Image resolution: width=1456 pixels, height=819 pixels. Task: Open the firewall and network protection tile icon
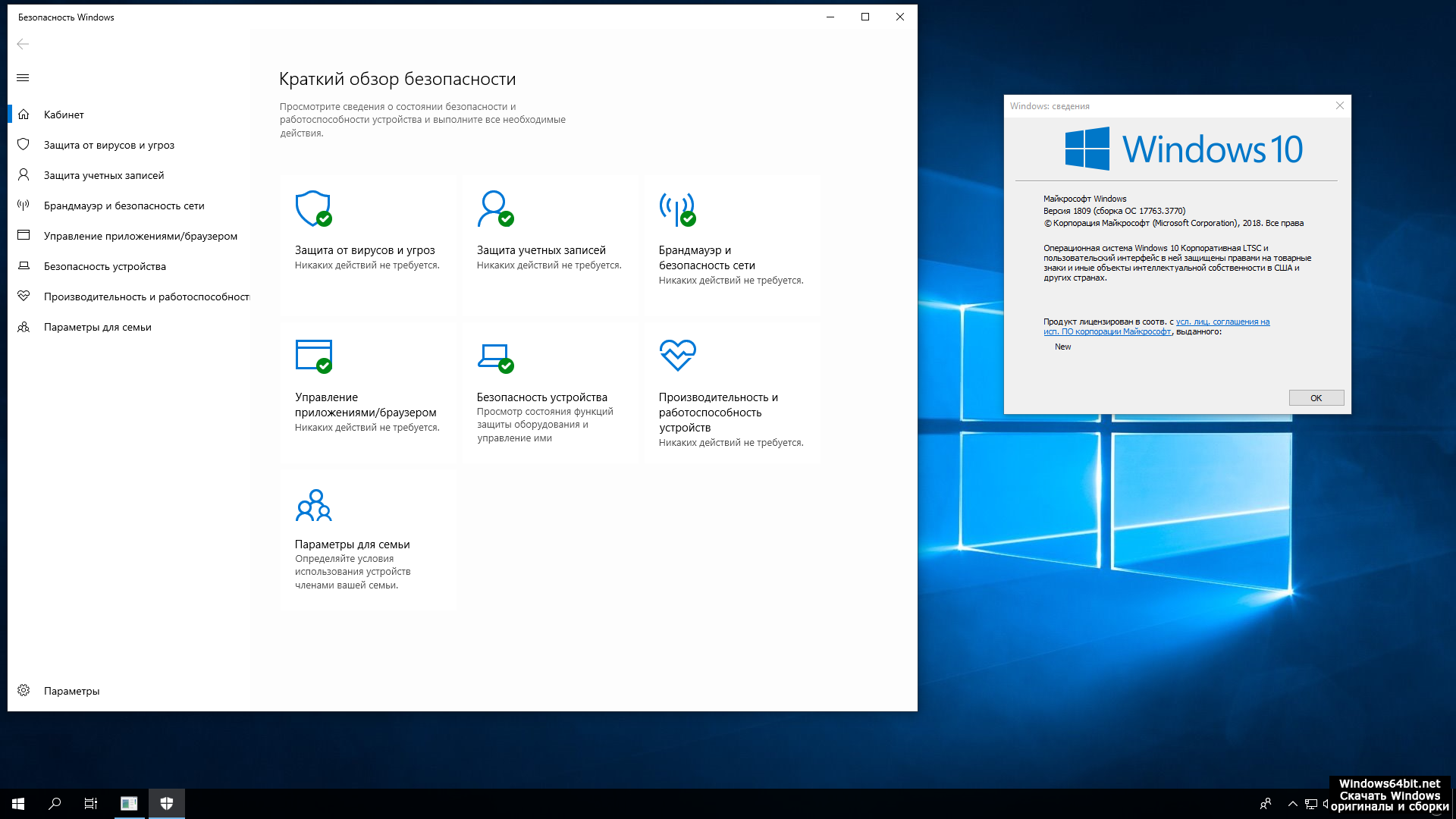coord(676,209)
